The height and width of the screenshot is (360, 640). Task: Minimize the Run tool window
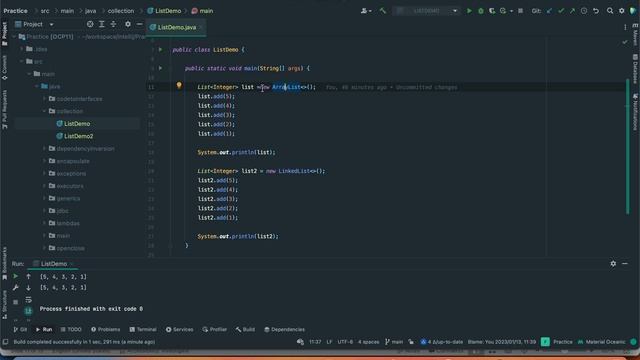point(625,264)
